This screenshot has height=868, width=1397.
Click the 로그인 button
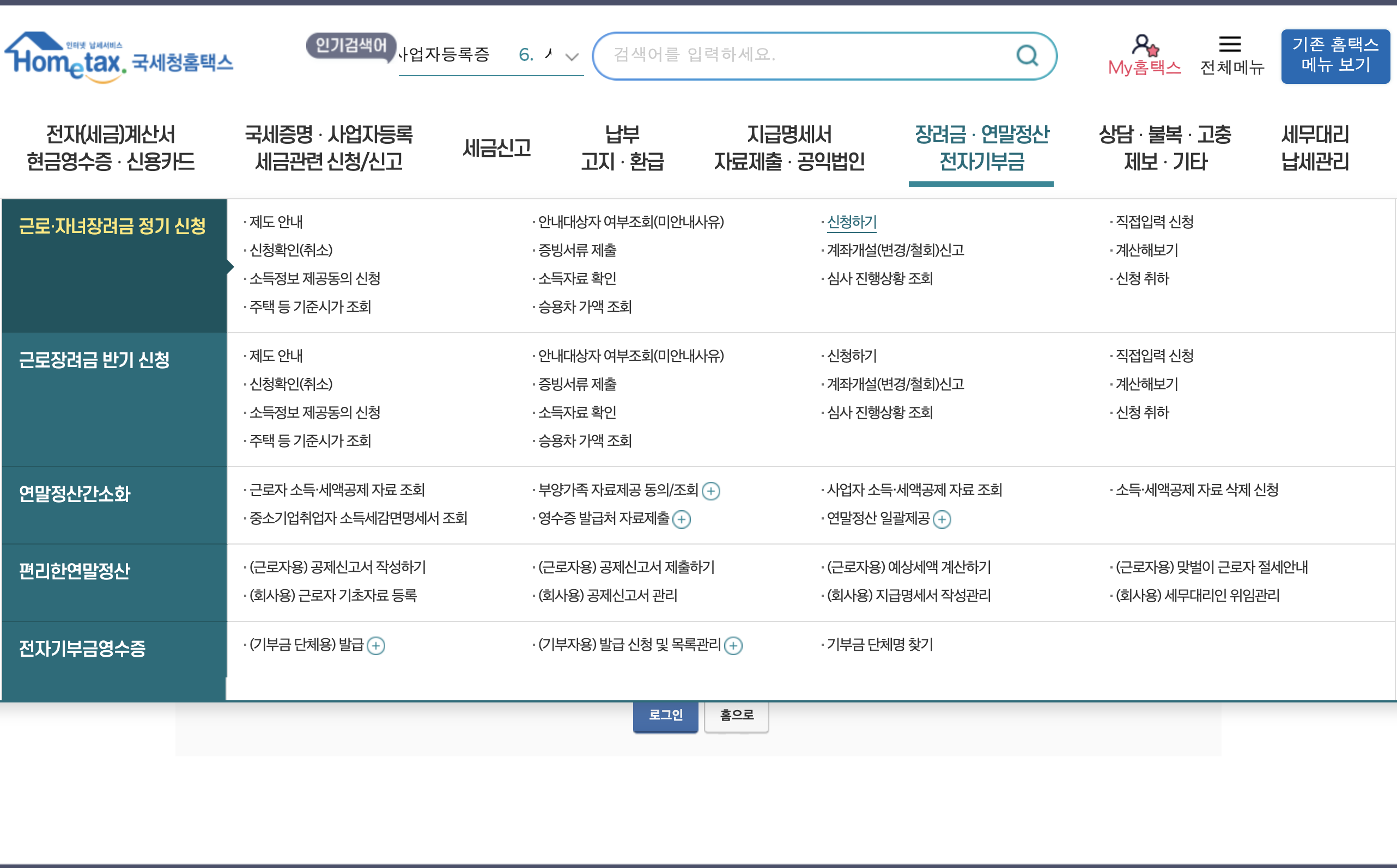point(665,716)
